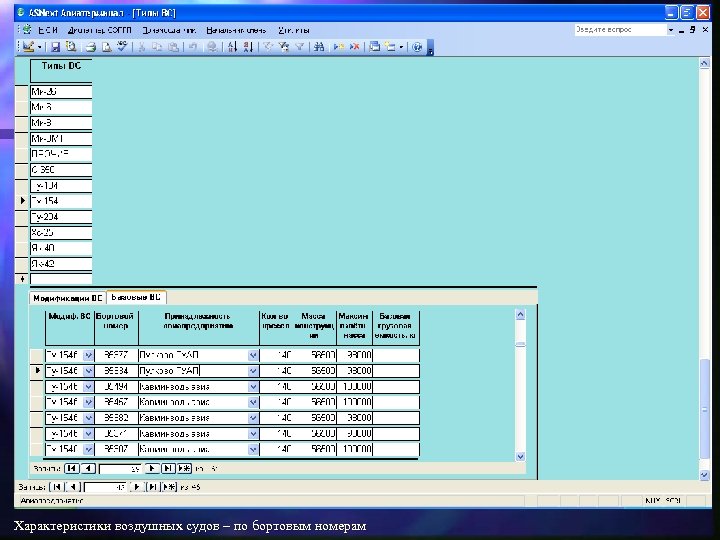The height and width of the screenshot is (540, 720).
Task: Switch to the Модификации ВС tab
Action: [x=68, y=298]
